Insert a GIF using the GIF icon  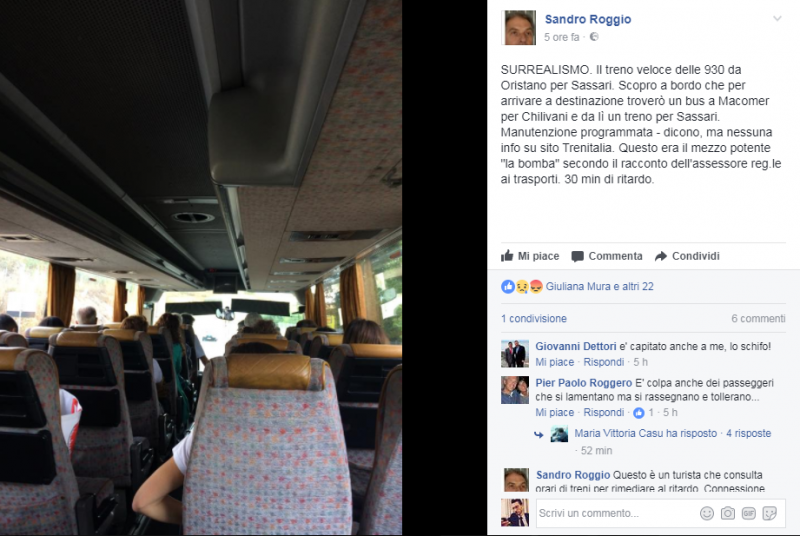tap(748, 513)
